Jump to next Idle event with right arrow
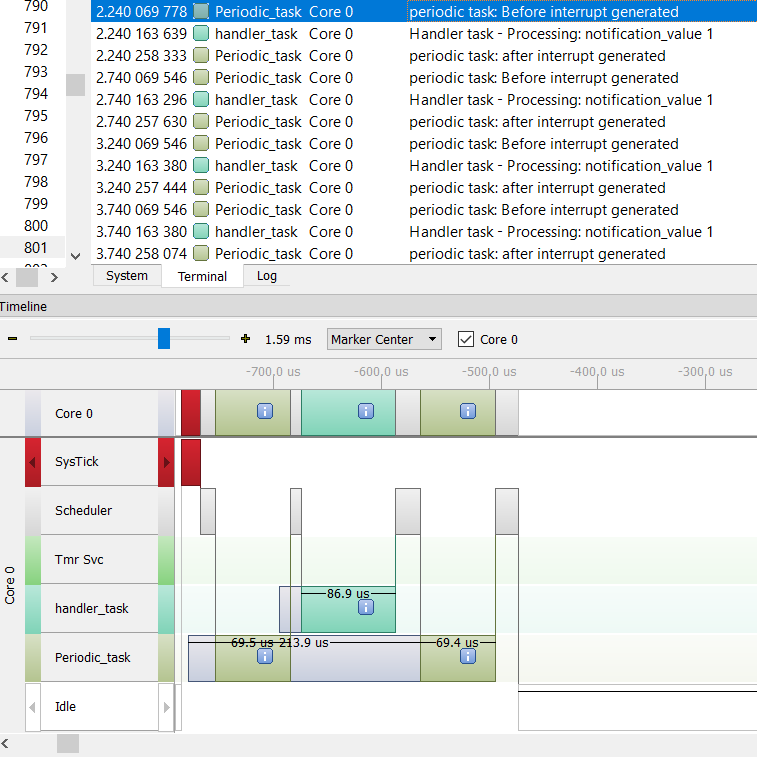757x757 pixels. 166,707
